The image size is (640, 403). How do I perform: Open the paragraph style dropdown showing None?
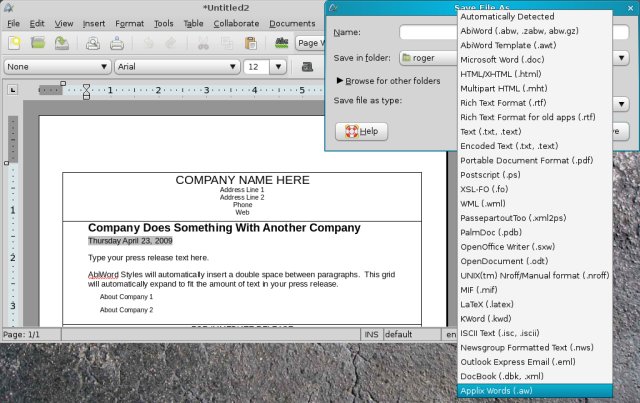pyautogui.click(x=57, y=67)
